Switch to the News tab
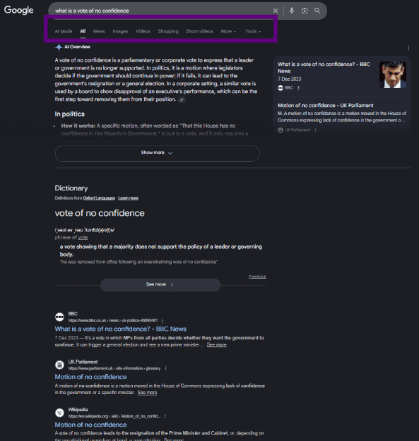The image size is (419, 441). pos(99,31)
